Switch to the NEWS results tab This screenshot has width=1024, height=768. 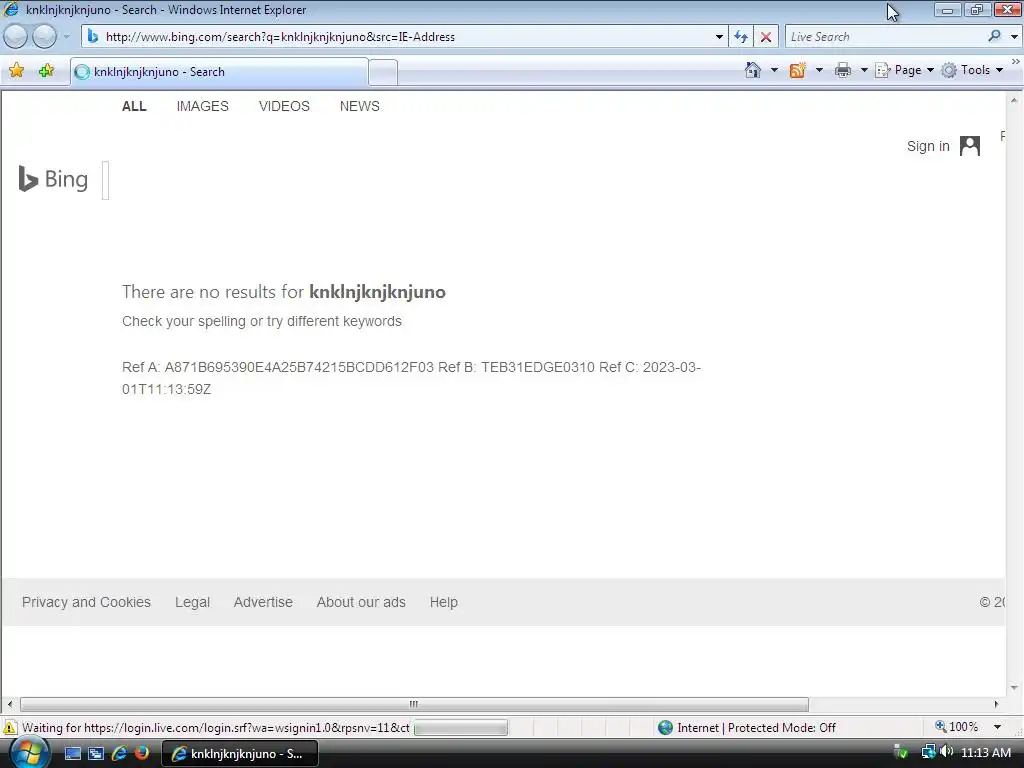pos(359,106)
